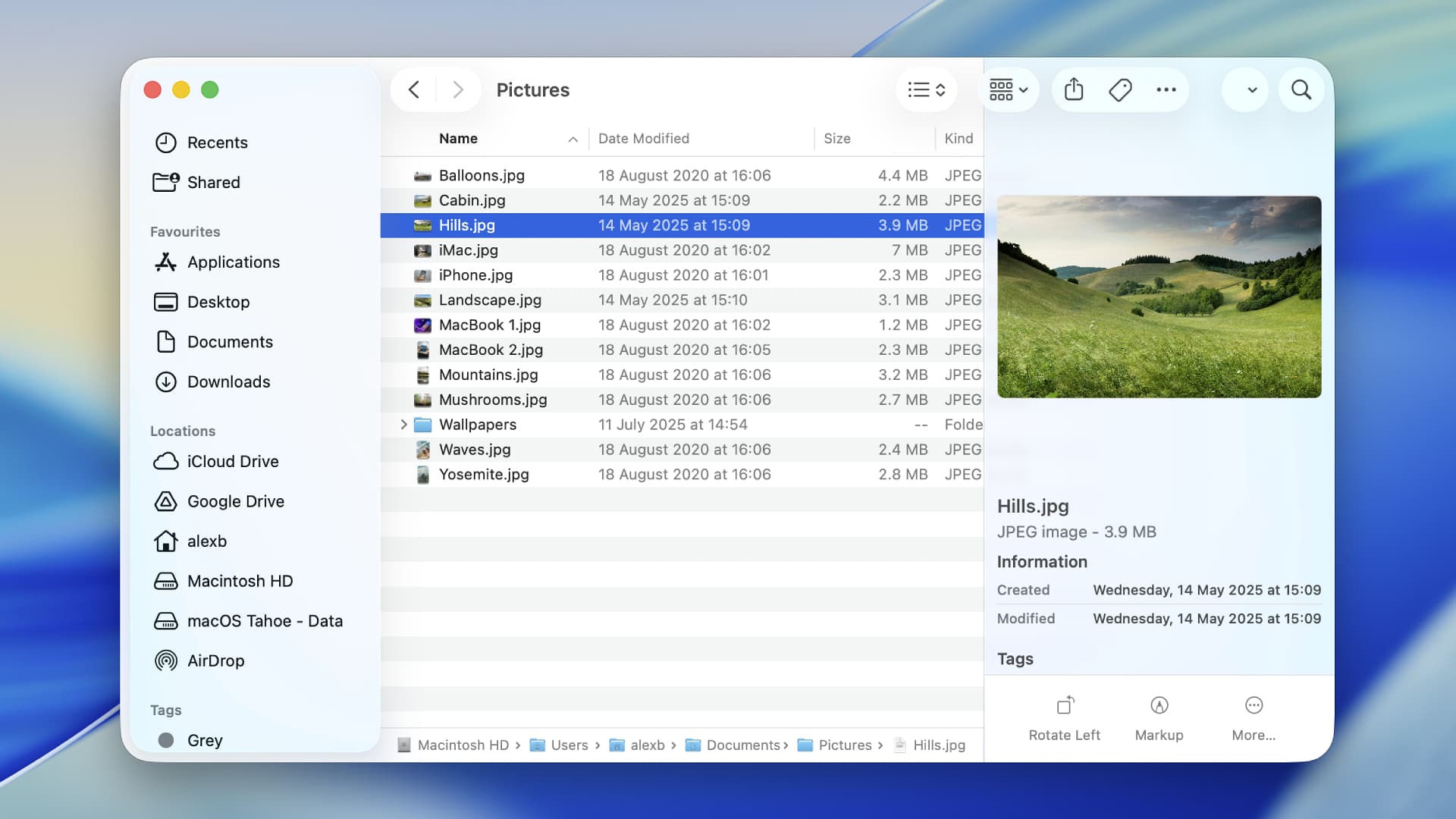Open Markup for Hills.jpg
Viewport: 1456px width, 819px height.
coord(1158,717)
